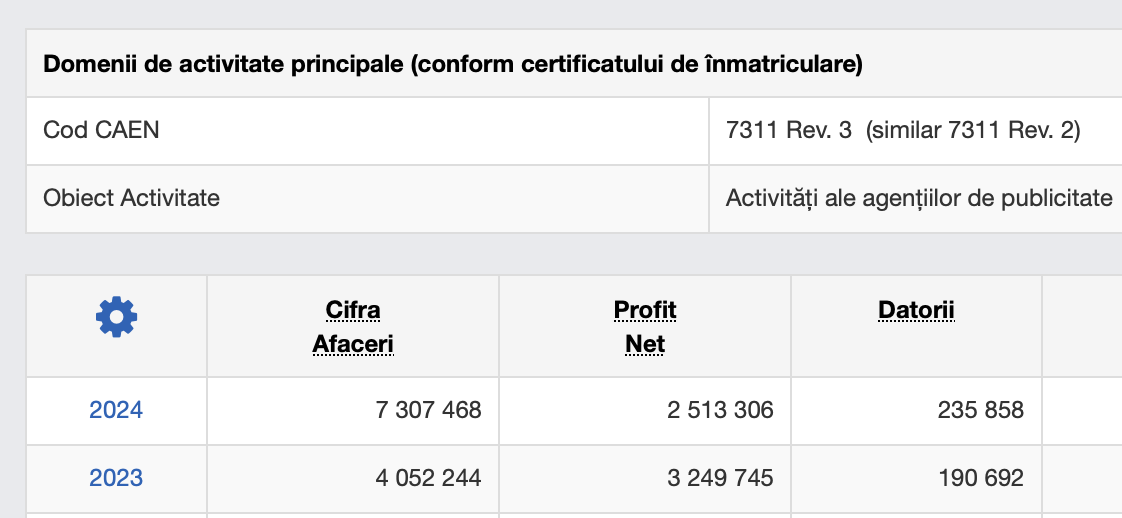Select the 2 513 306 net profit value
The height and width of the screenshot is (518, 1122).
[721, 410]
